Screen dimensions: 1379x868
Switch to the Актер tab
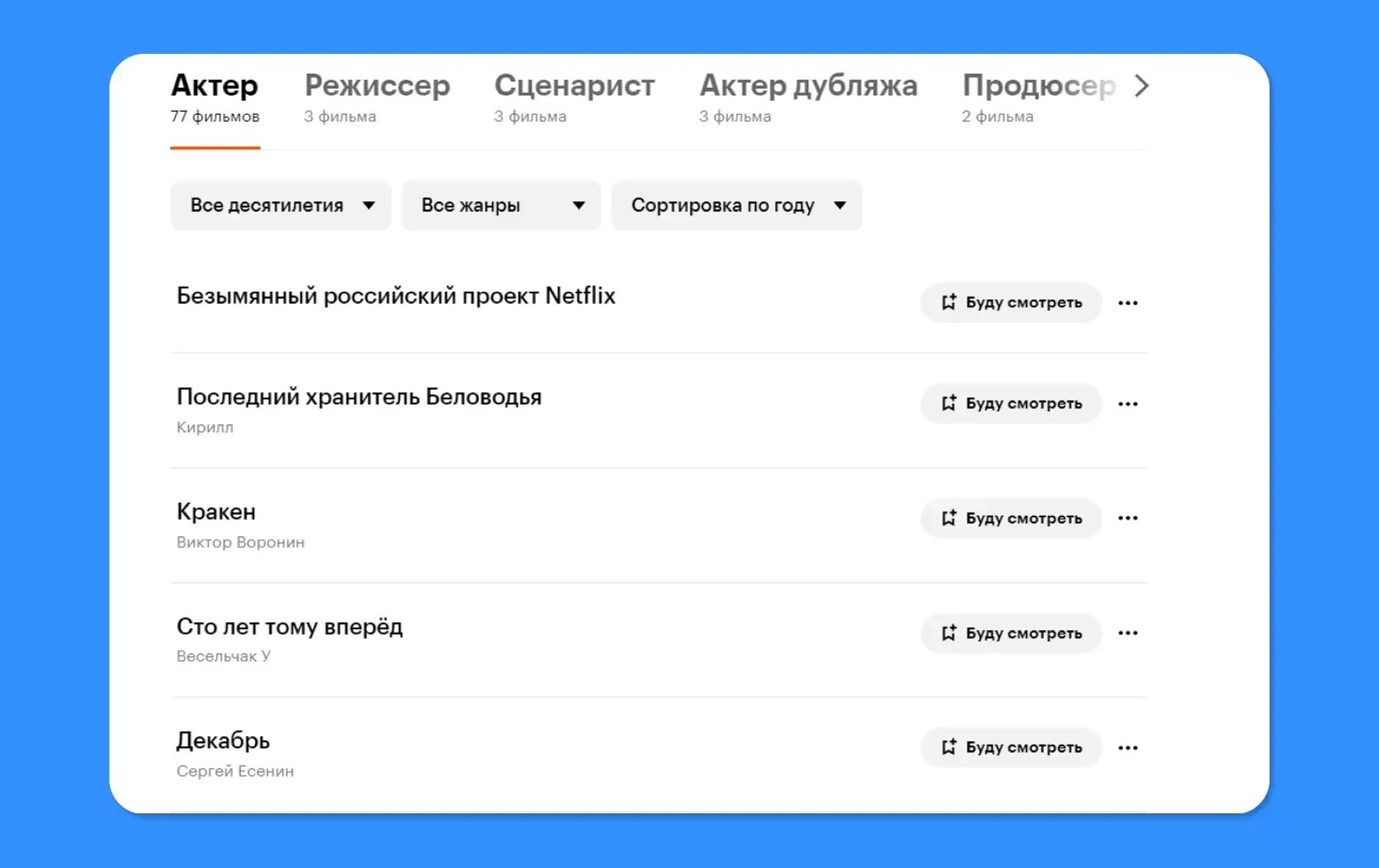[x=214, y=98]
